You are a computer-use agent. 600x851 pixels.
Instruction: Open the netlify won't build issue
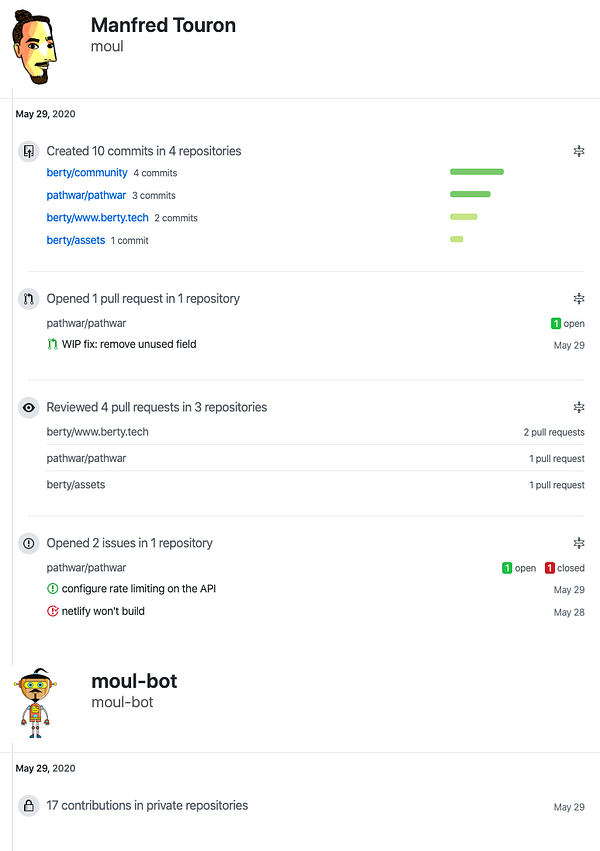pos(103,611)
